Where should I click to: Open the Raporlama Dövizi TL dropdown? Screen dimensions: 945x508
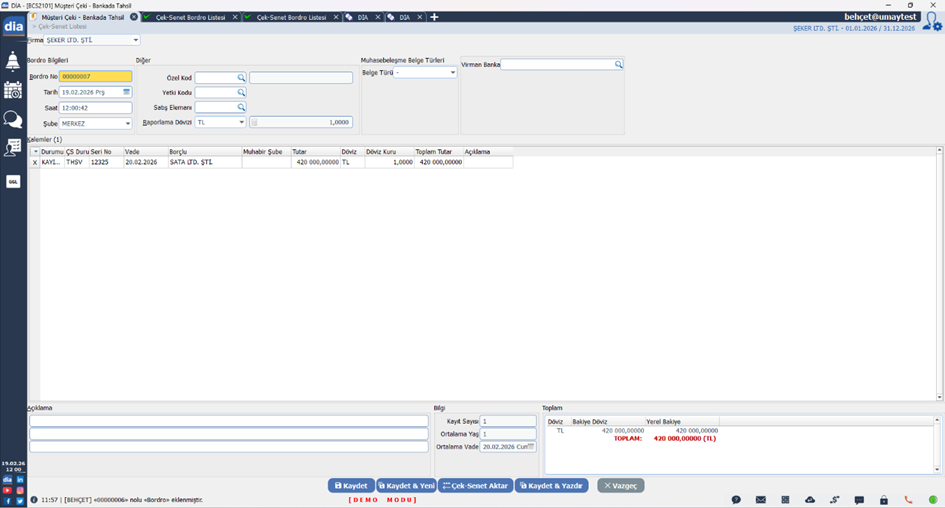[241, 122]
